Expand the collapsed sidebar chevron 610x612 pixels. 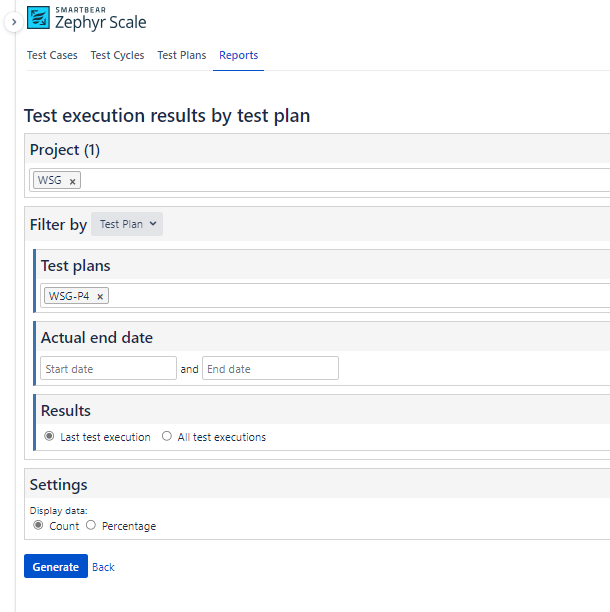(x=13, y=20)
